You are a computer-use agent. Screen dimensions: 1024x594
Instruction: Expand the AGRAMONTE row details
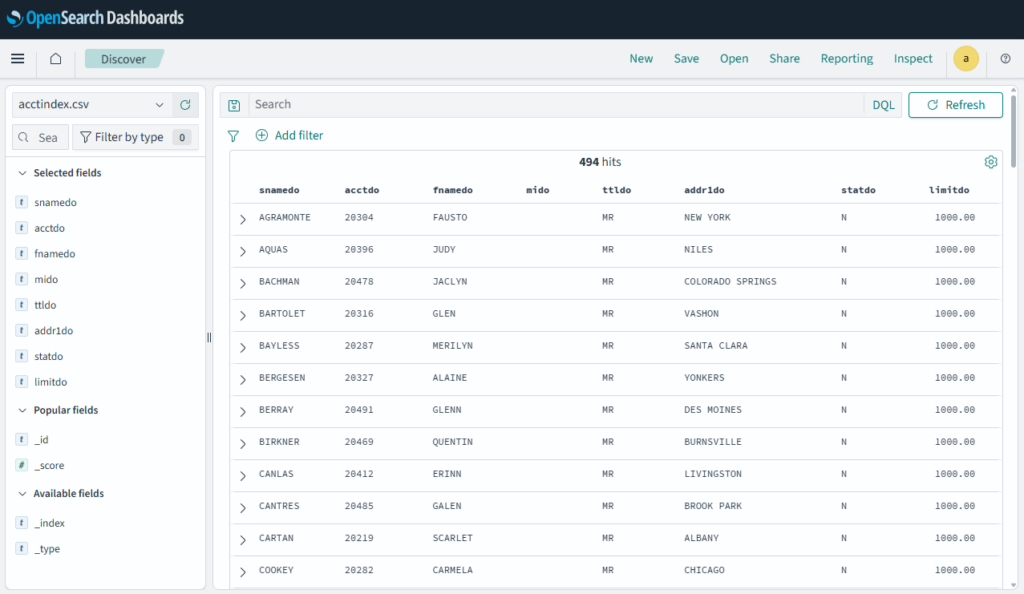tap(243, 219)
